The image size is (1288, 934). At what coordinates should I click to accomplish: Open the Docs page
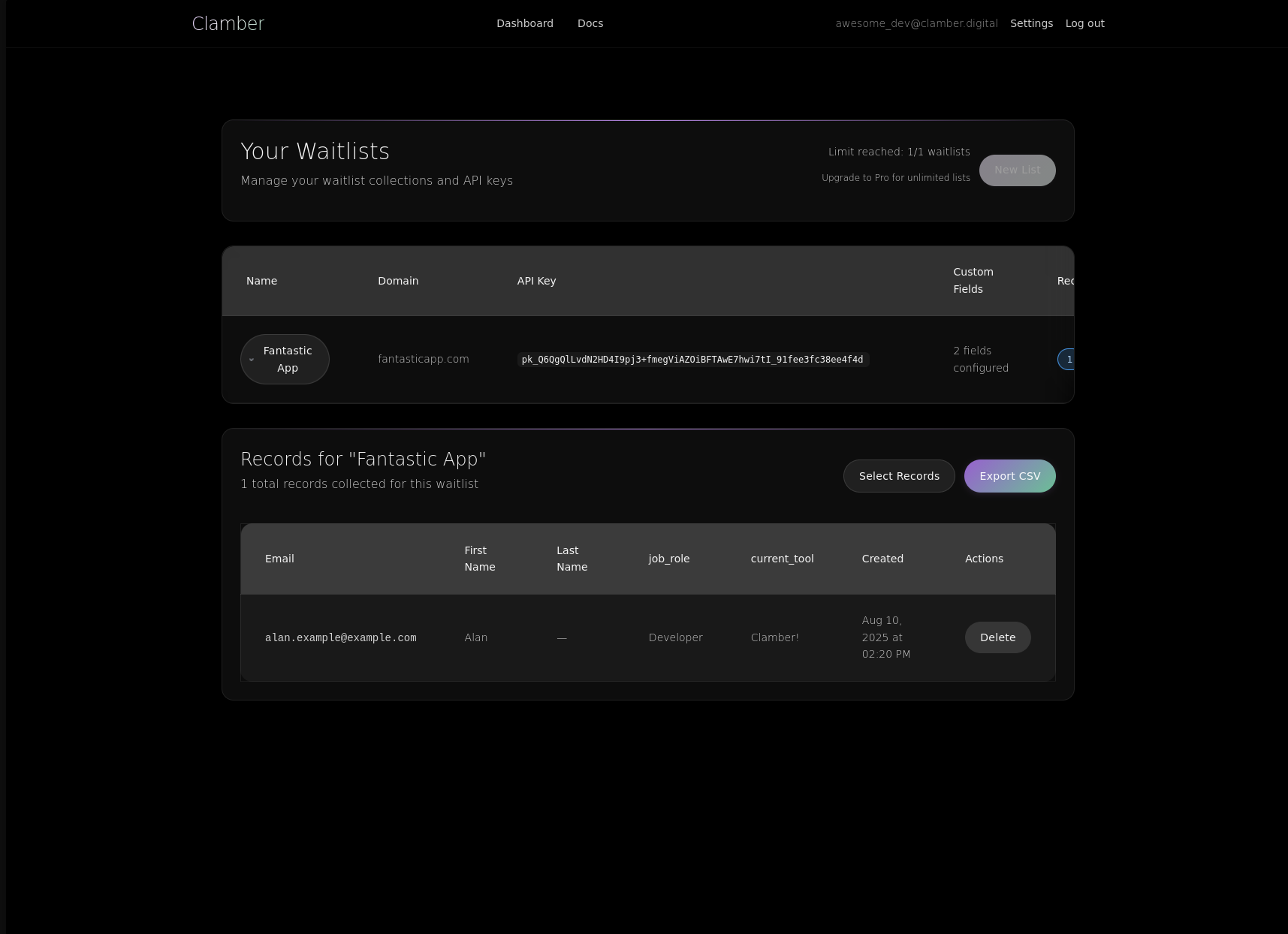[x=590, y=23]
